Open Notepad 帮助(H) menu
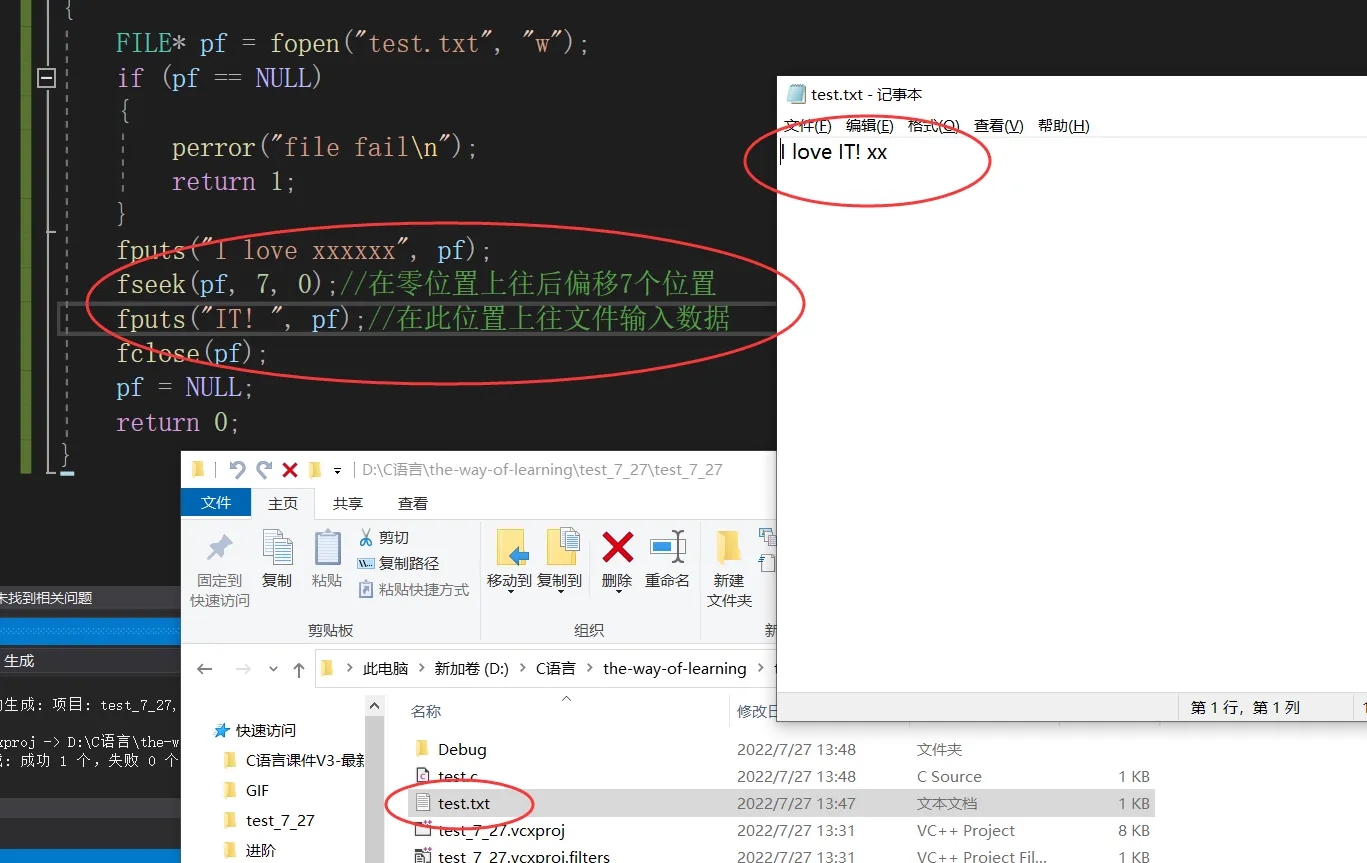Screen dimensions: 1367x863 point(1064,125)
